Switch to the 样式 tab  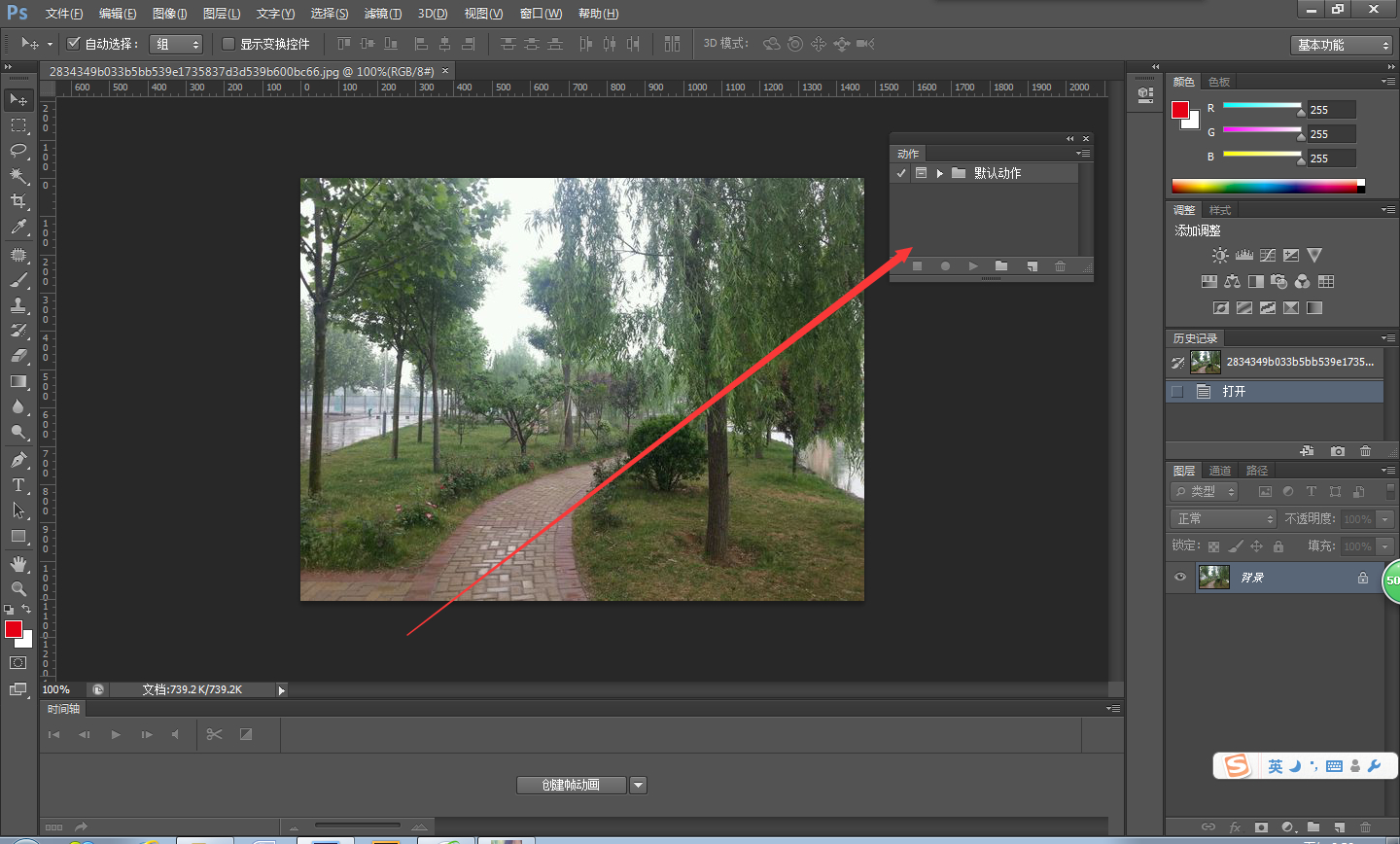[x=1219, y=210]
